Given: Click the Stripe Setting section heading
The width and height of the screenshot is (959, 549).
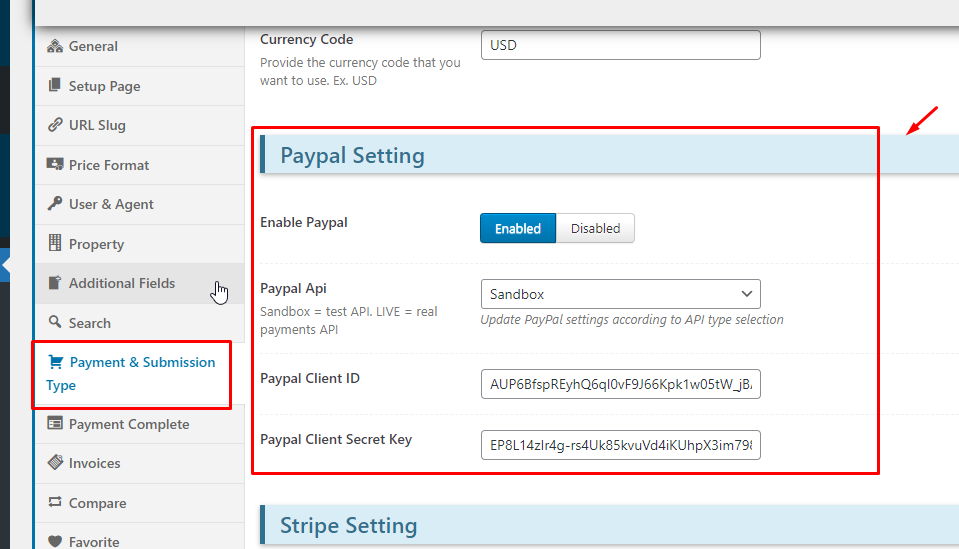Looking at the screenshot, I should pyautogui.click(x=349, y=525).
